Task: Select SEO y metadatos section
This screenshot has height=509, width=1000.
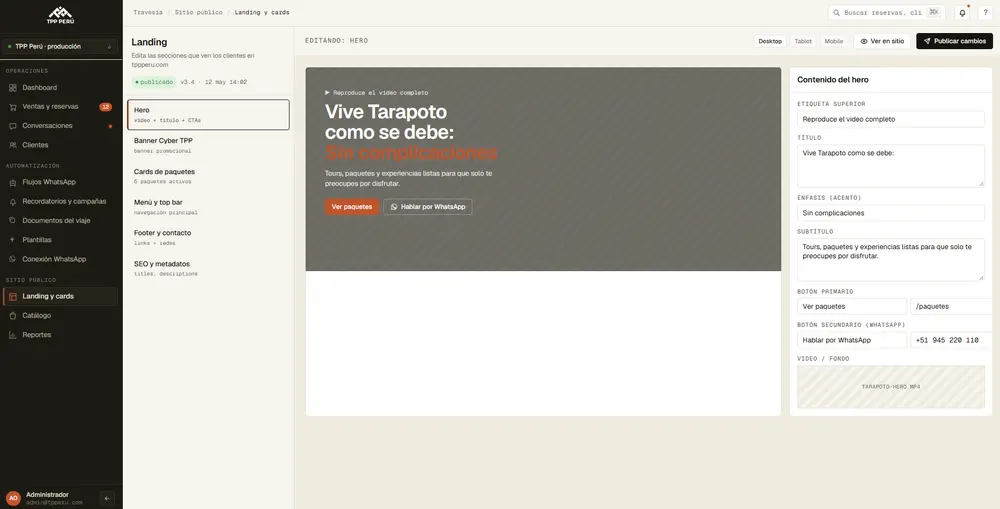Action: [208, 268]
